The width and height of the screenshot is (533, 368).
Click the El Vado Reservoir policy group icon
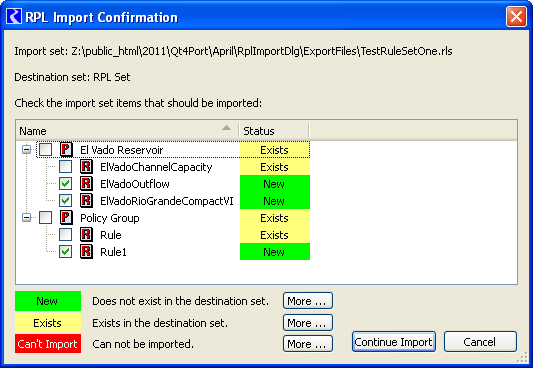[x=66, y=150]
